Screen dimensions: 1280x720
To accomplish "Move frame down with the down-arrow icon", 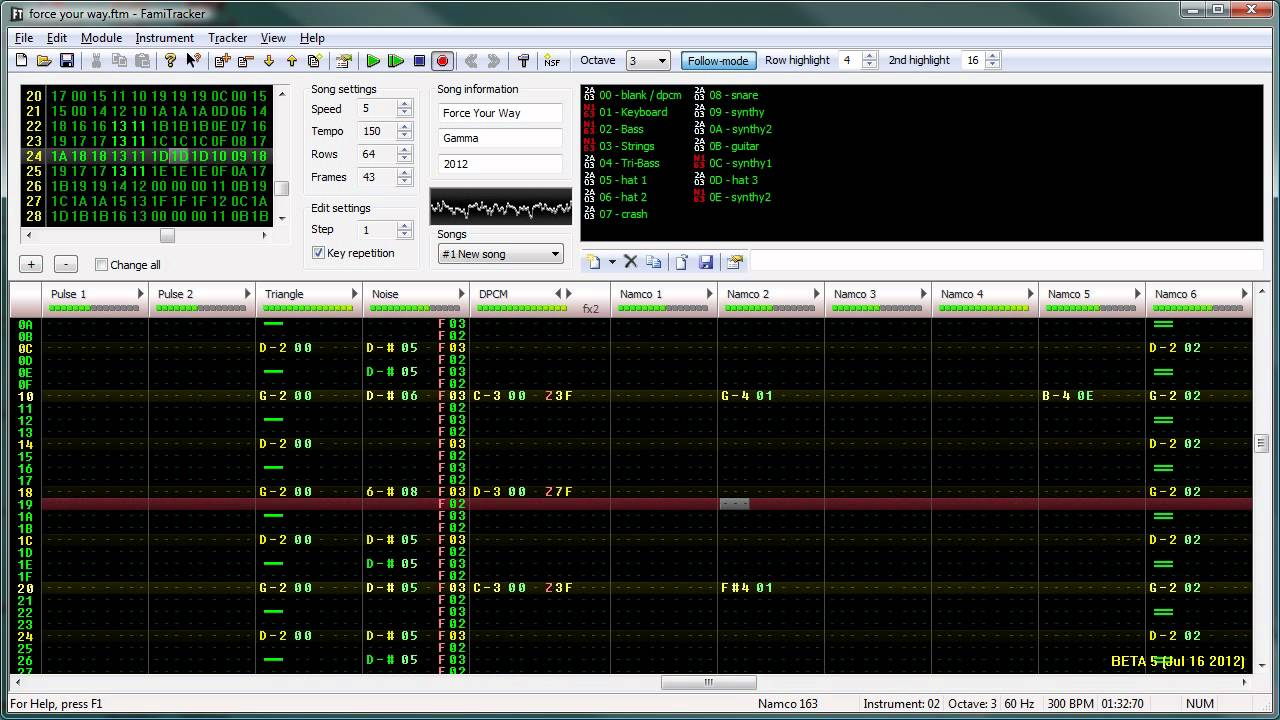I will coord(268,61).
